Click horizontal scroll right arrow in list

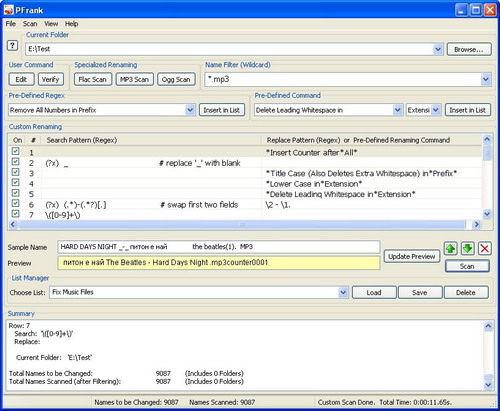(x=476, y=224)
